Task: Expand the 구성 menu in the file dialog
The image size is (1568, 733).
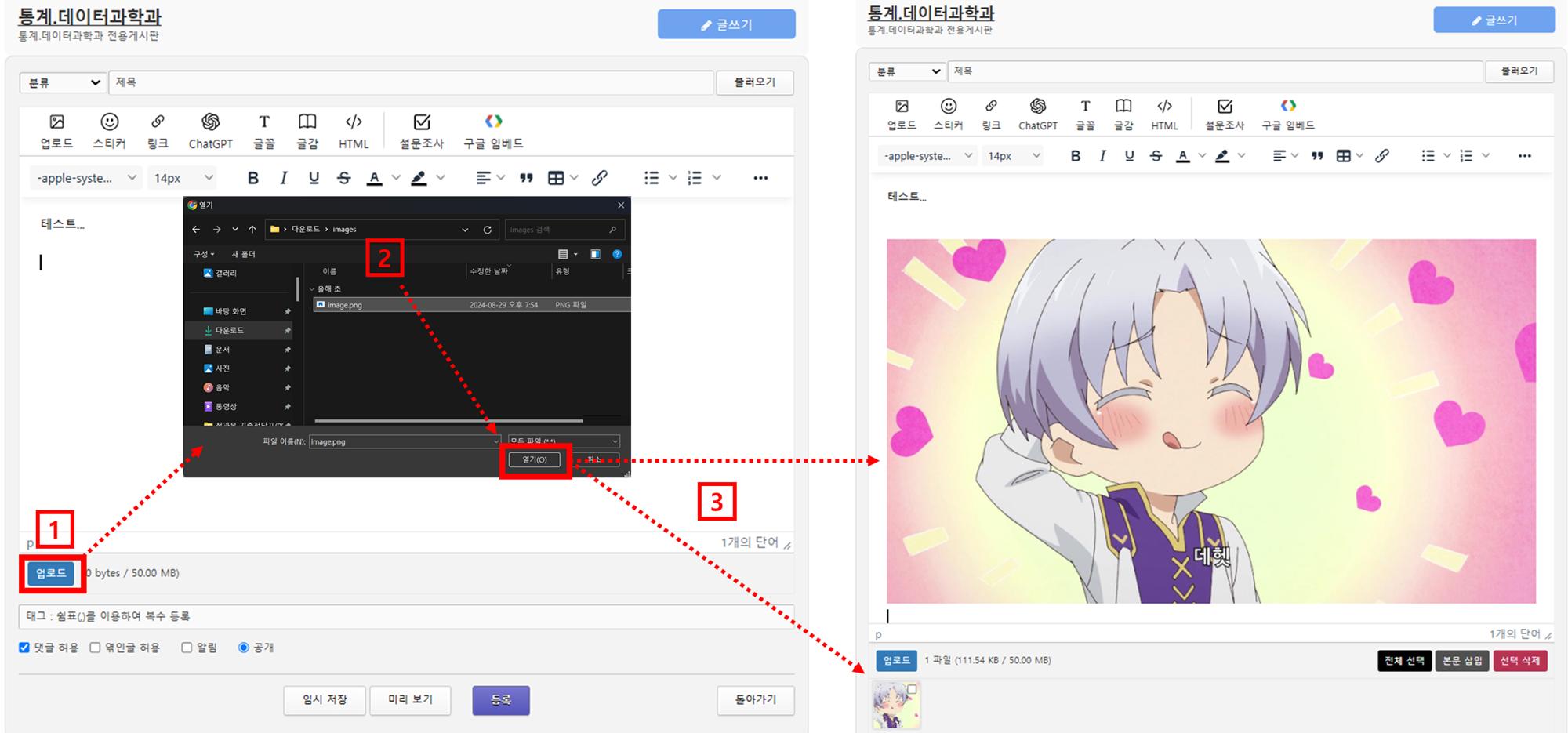Action: pyautogui.click(x=204, y=254)
